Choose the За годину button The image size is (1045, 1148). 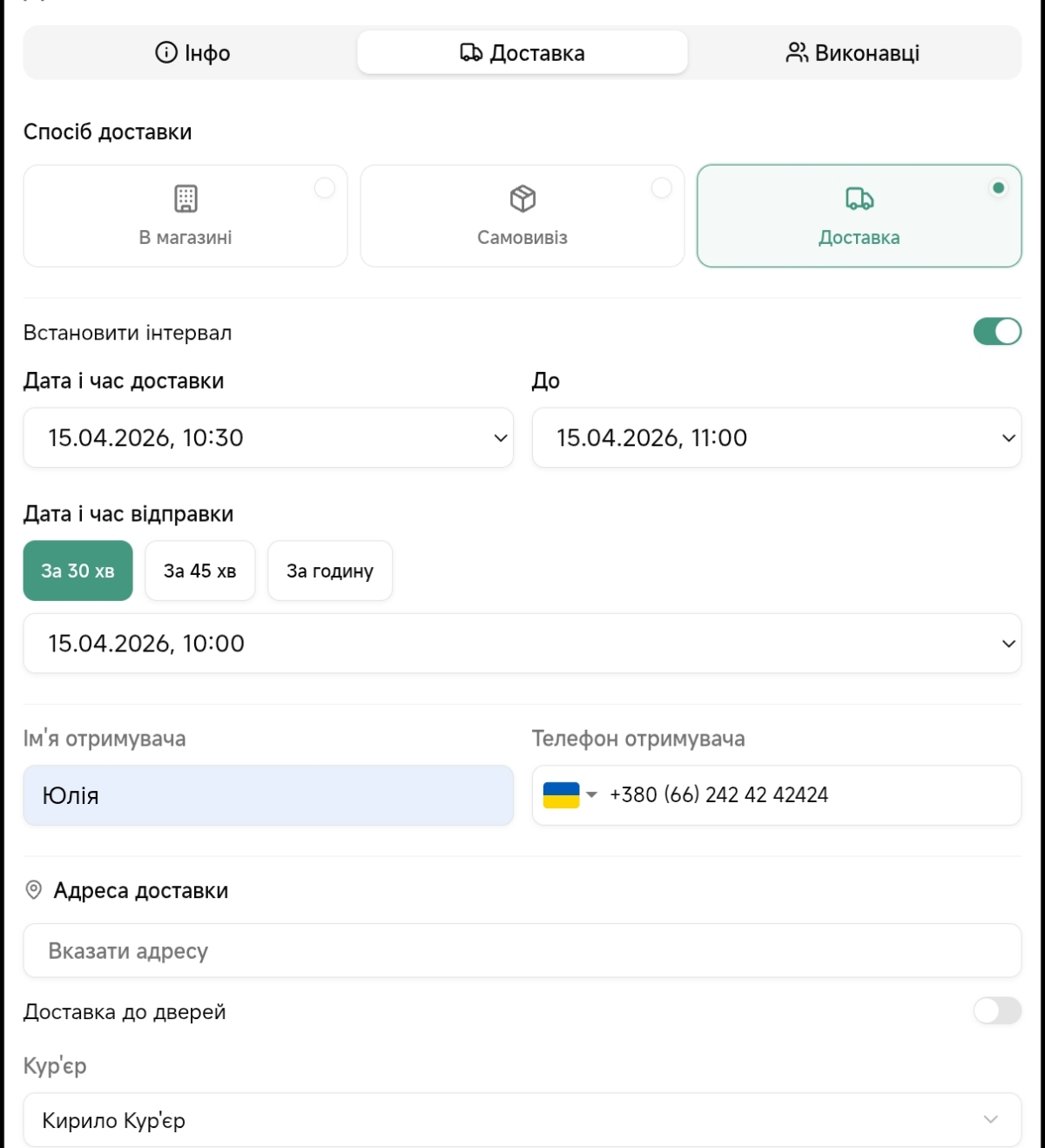330,571
